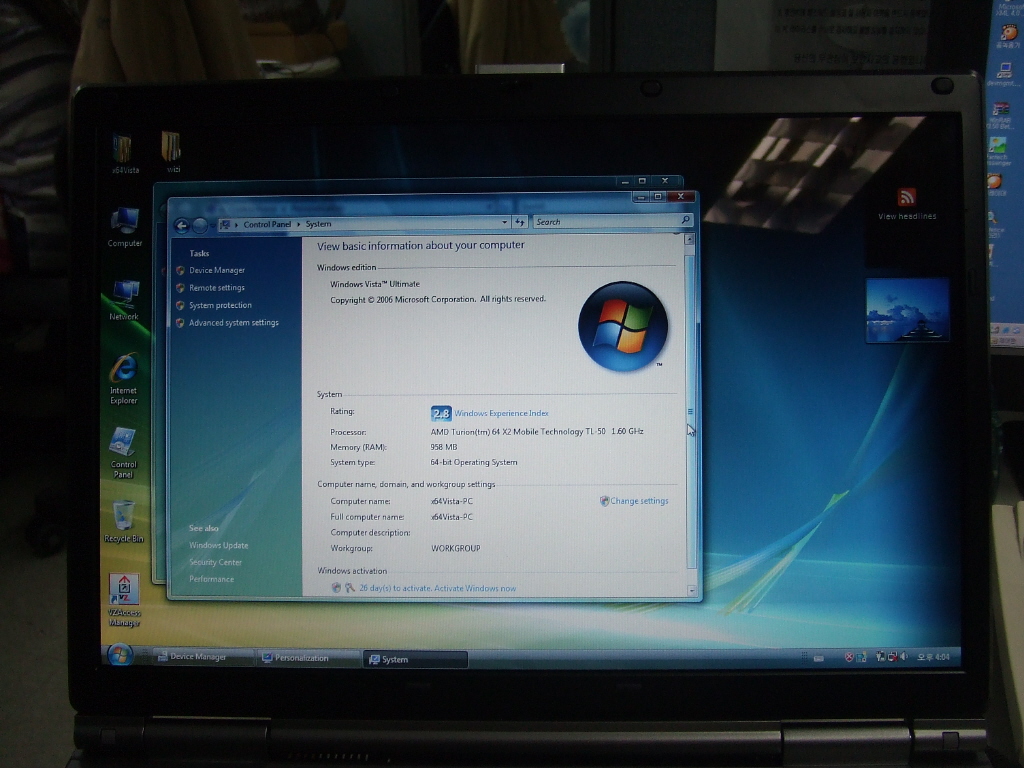Click Control Panel in the address breadcrumb

click(267, 224)
